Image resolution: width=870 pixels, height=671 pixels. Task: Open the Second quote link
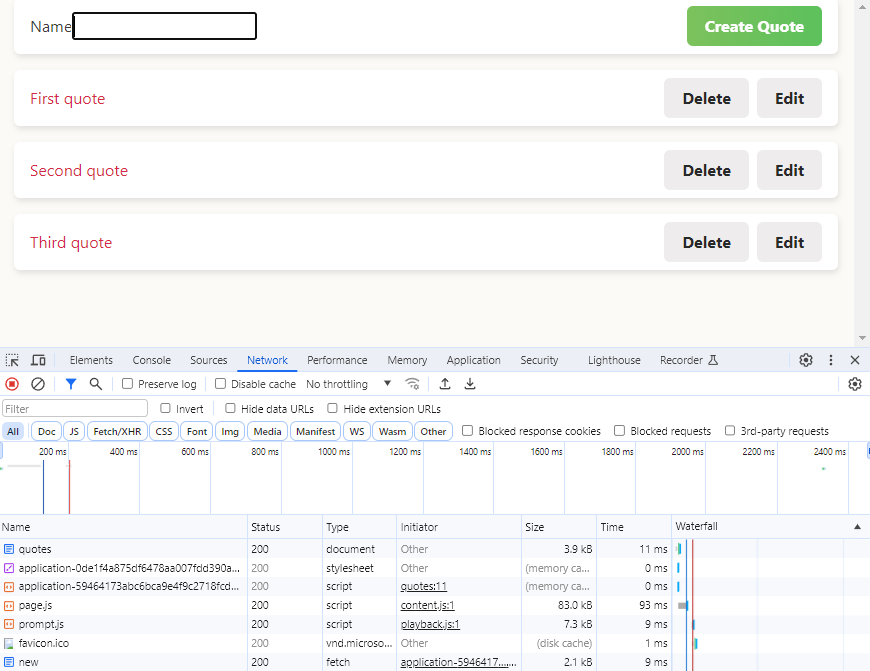(x=79, y=171)
